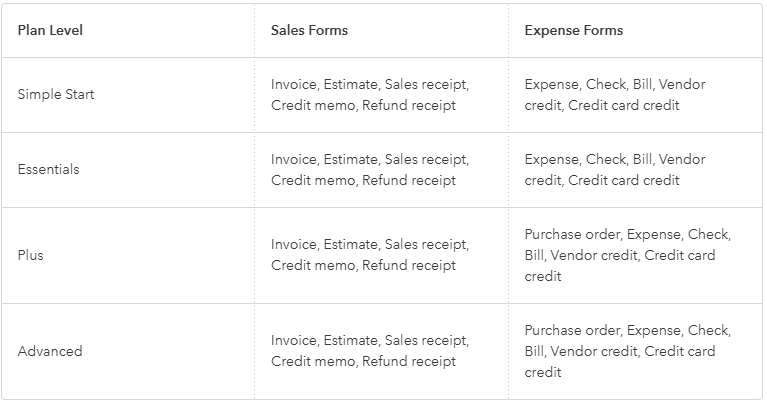Select the Plus plan name cell
Viewport: 767px width, 403px height.
31,255
